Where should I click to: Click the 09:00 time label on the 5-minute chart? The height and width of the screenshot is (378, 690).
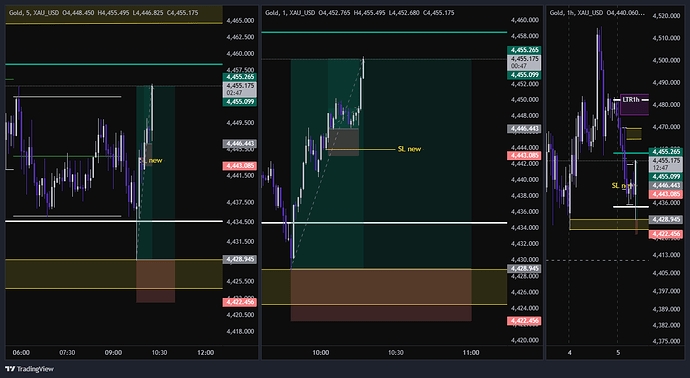113,352
